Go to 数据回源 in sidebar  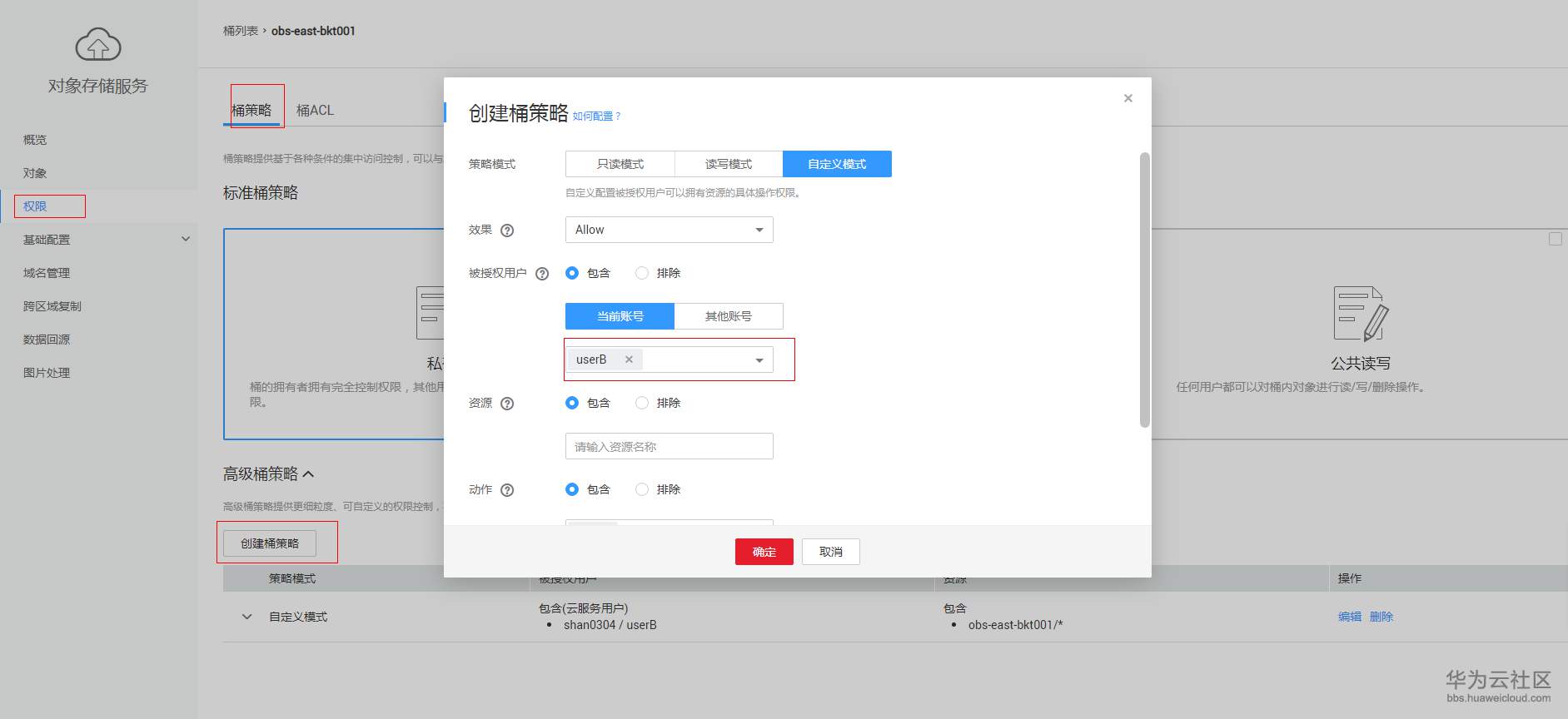[47, 340]
